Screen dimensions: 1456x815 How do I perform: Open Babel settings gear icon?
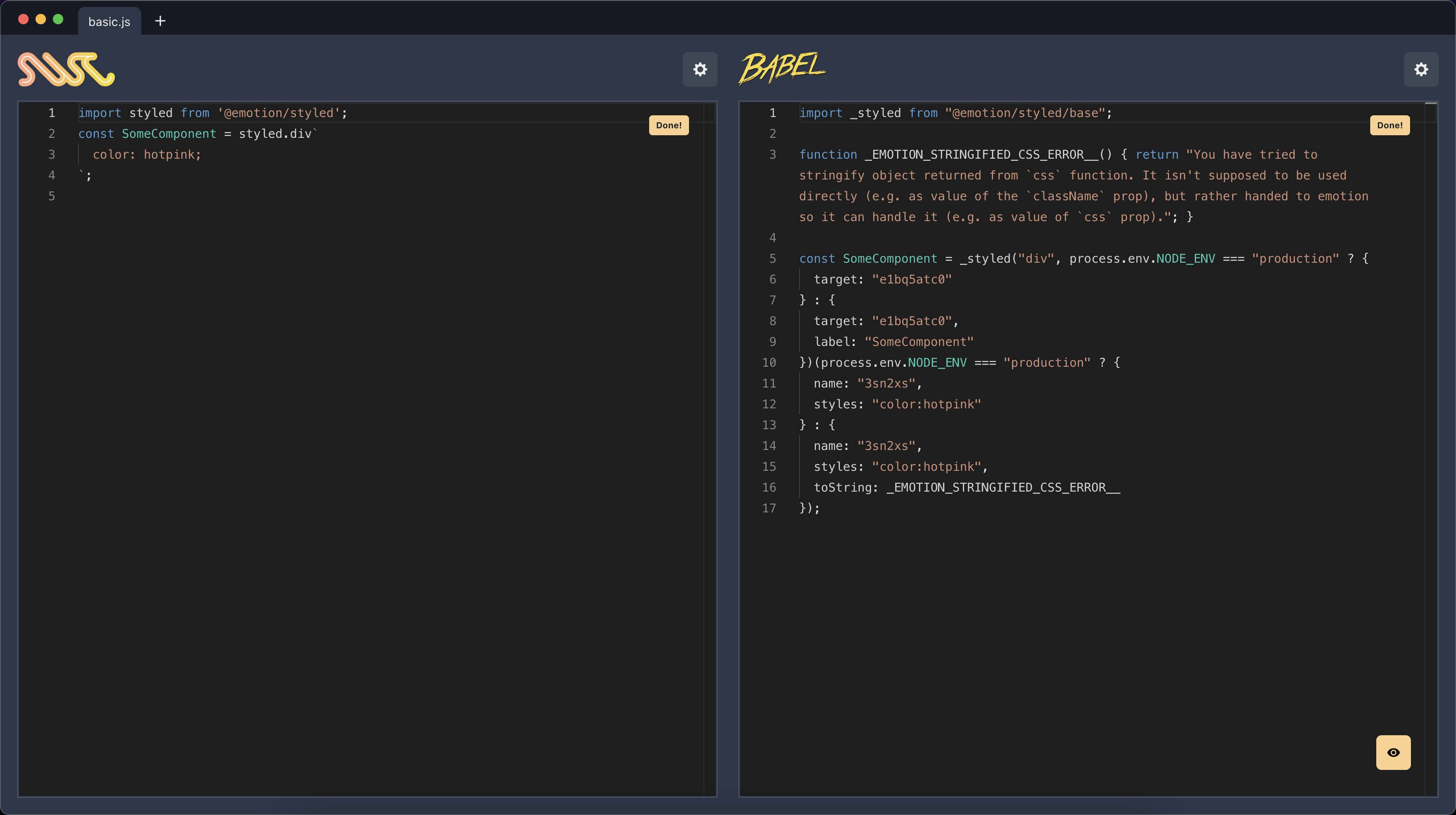coord(1420,69)
